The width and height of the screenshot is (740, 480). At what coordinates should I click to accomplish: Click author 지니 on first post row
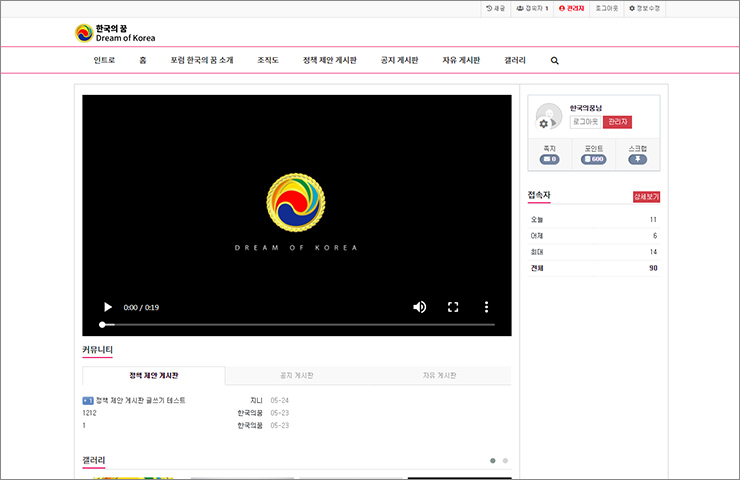(x=256, y=400)
